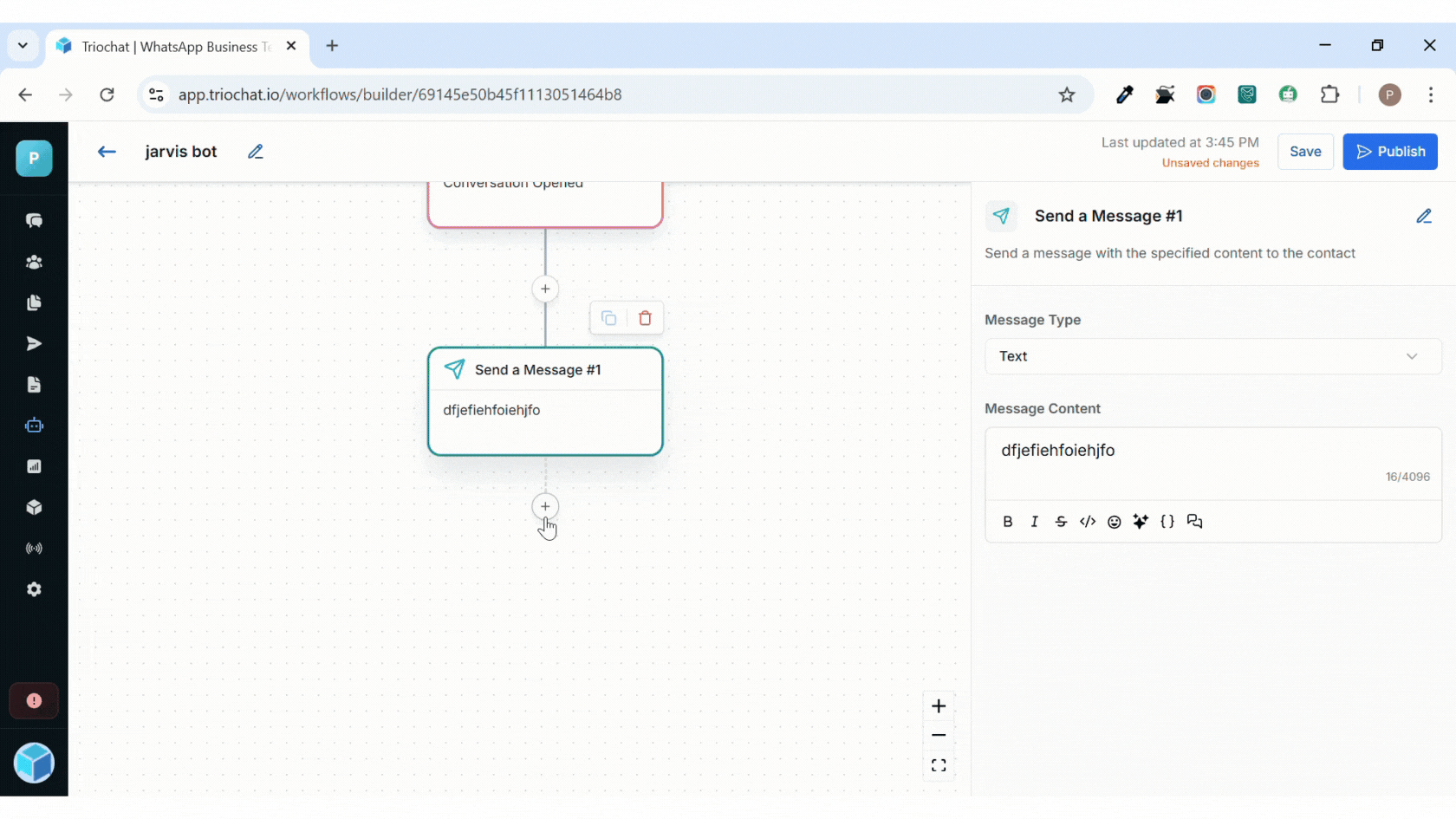Rename the jarvis bot workflow

point(255,152)
